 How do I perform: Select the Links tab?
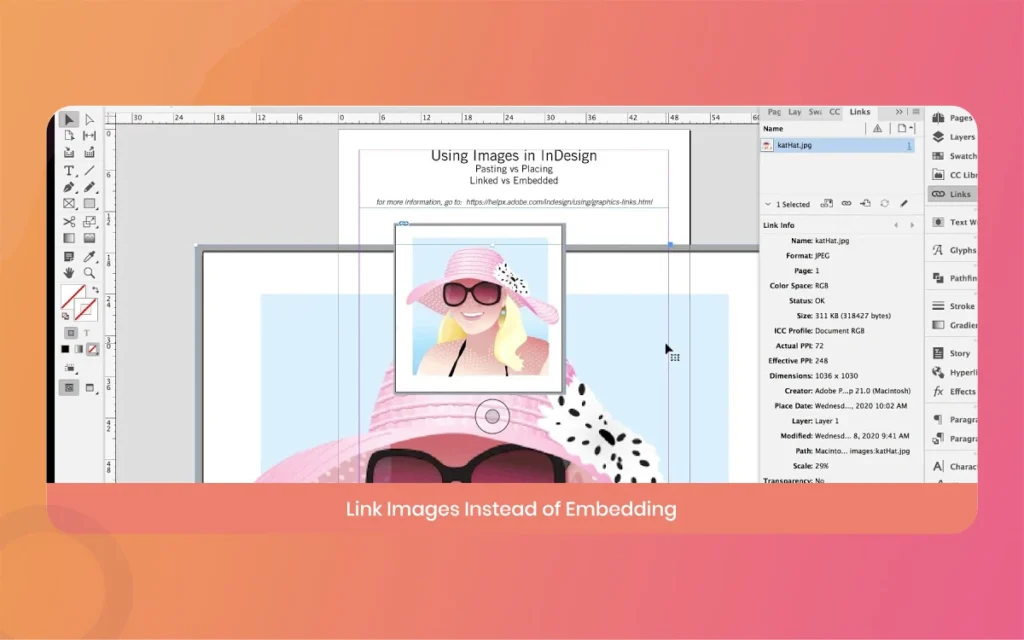tap(859, 112)
